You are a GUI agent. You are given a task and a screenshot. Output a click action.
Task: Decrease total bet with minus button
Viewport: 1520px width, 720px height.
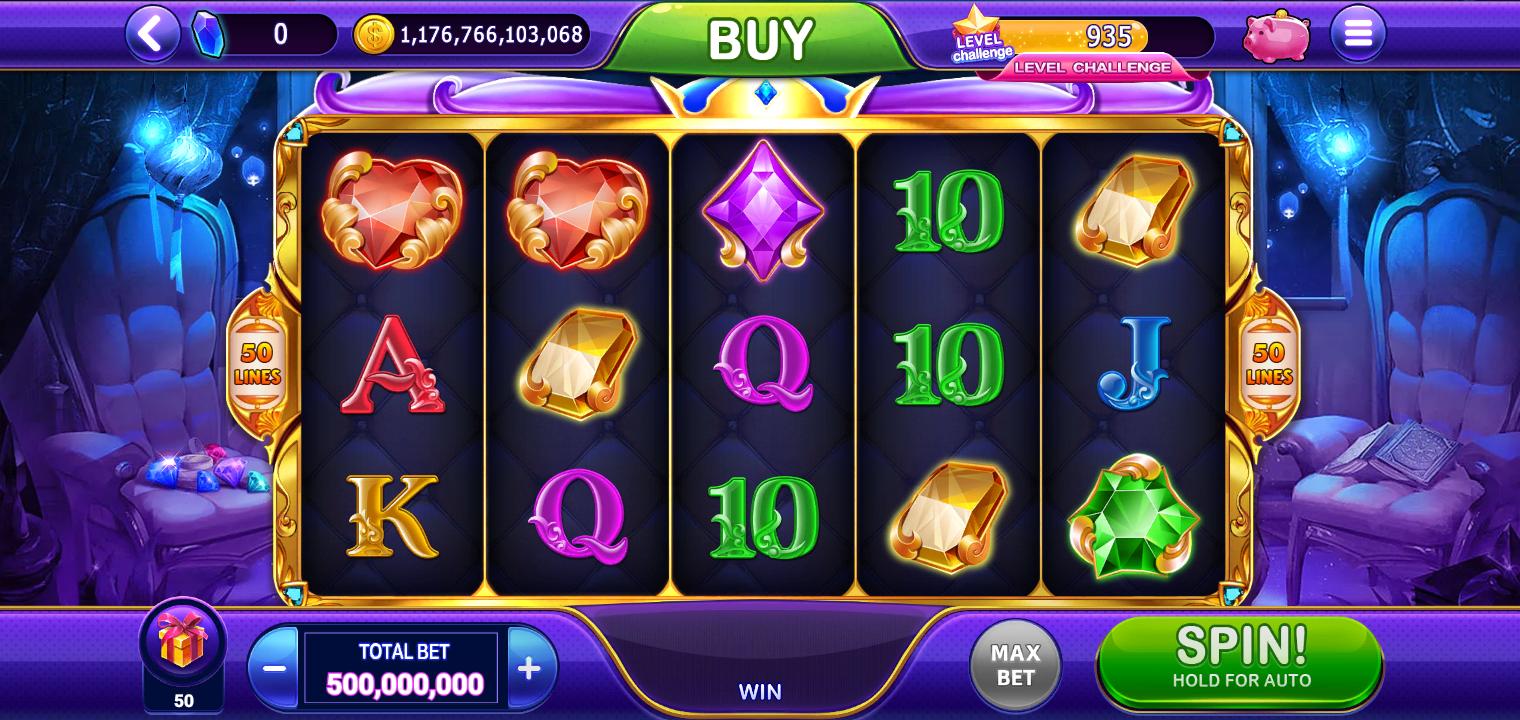click(x=273, y=668)
